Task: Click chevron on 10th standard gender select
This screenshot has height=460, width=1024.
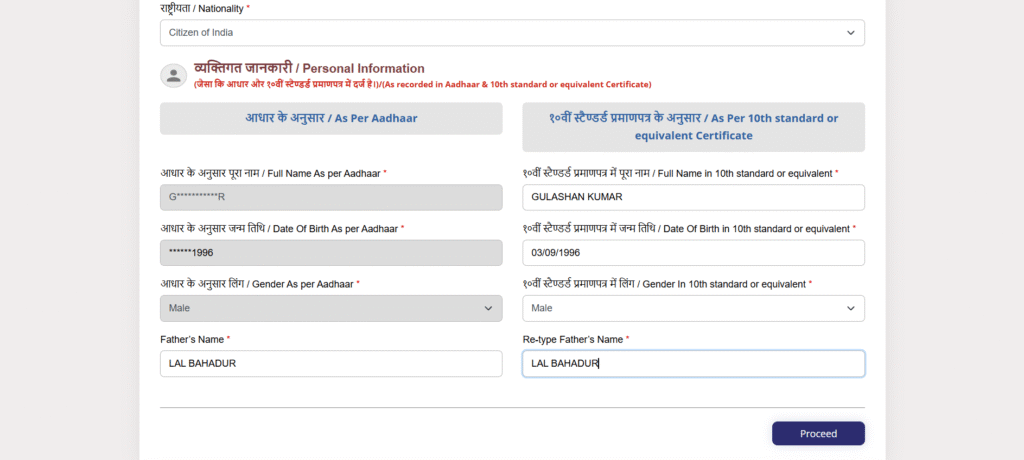Action: pyautogui.click(x=851, y=308)
